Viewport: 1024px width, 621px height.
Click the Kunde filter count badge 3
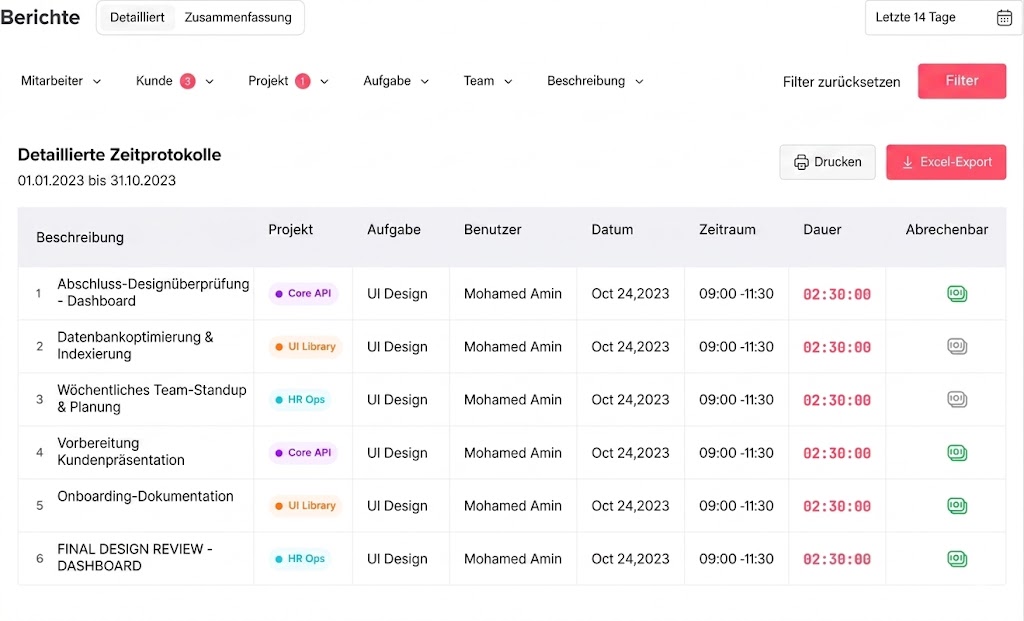coord(187,81)
